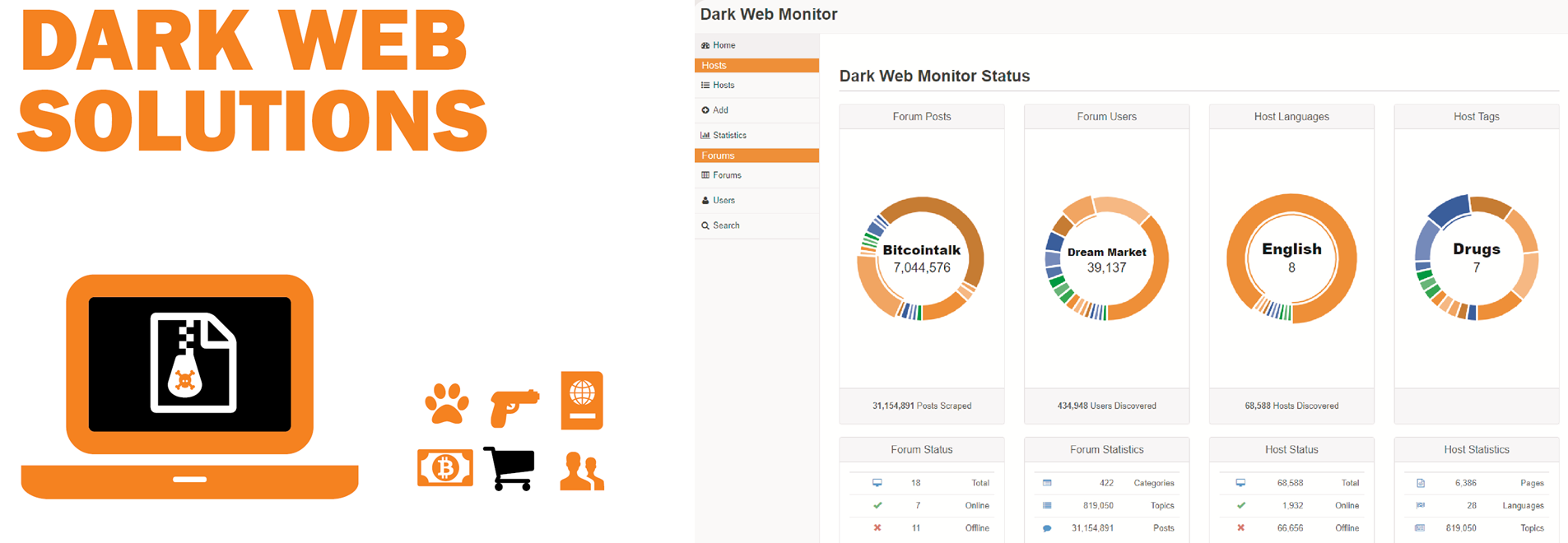This screenshot has width=1568, height=543.
Task: Click the orange paw print icon
Action: coord(447,403)
